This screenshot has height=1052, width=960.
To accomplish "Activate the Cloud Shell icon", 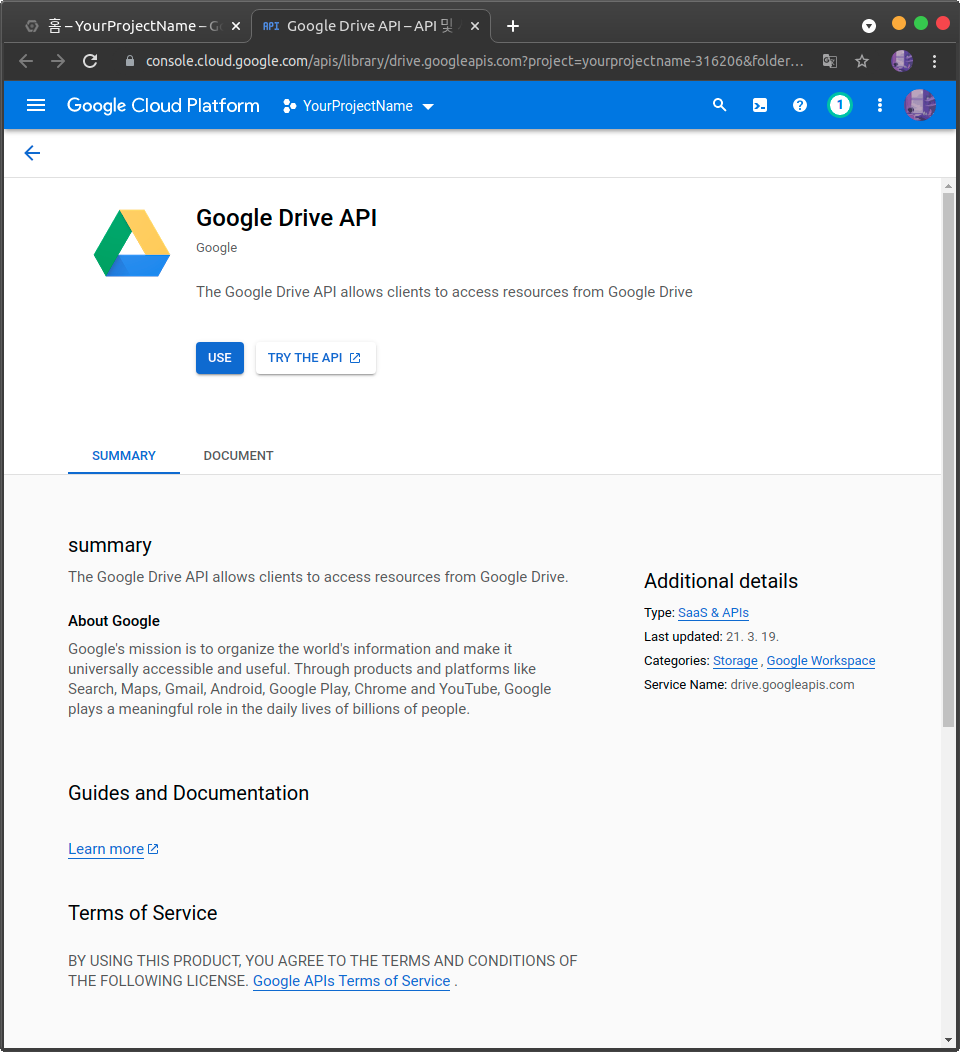I will [759, 105].
